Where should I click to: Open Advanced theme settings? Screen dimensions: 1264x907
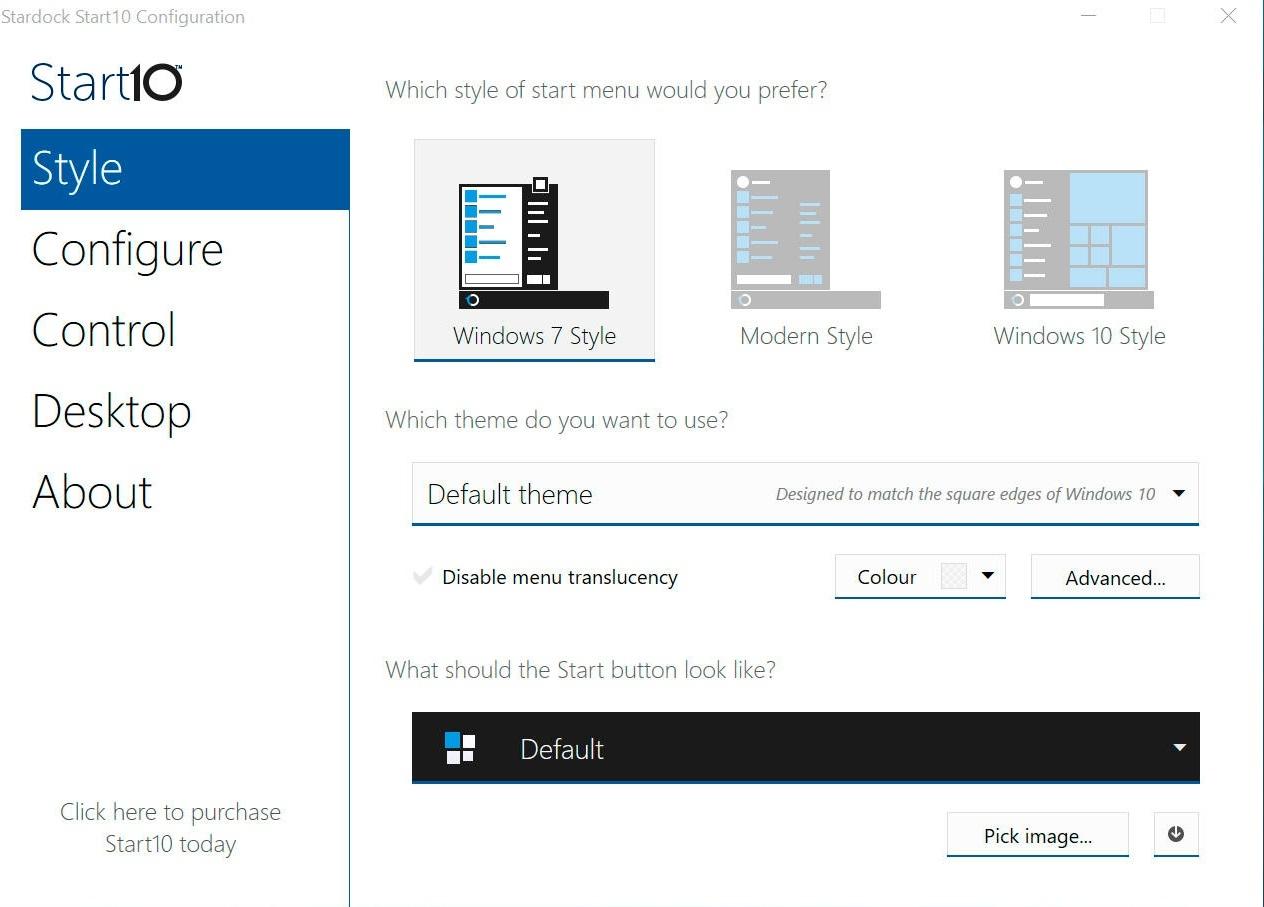click(x=1115, y=577)
